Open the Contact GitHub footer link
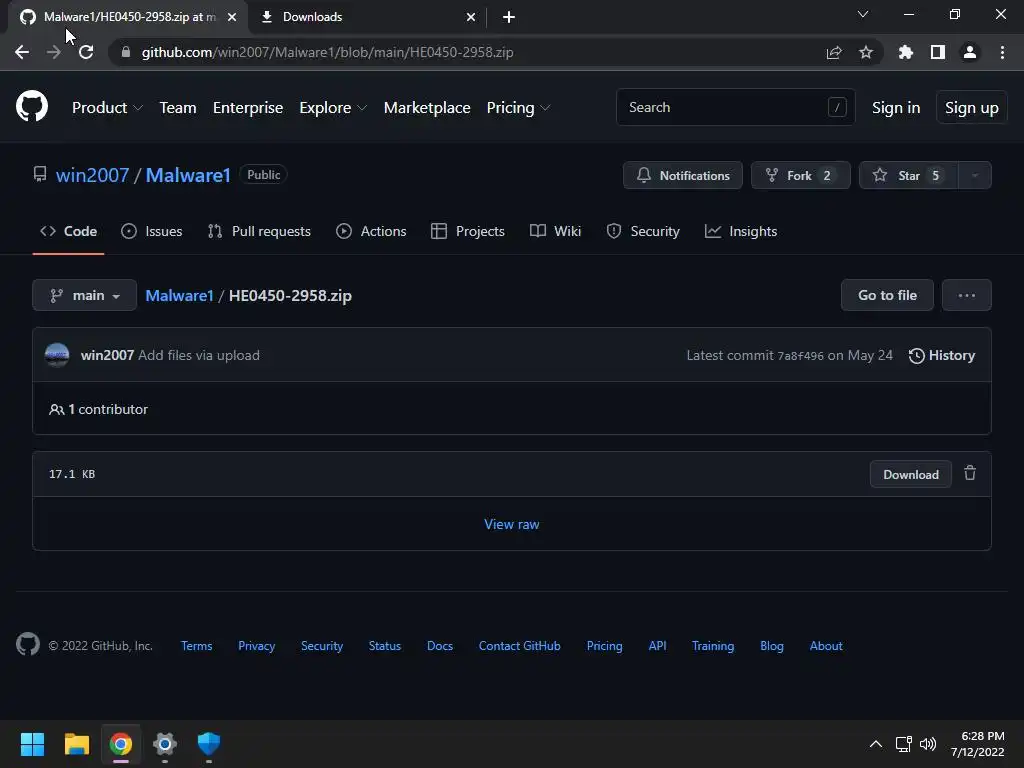The height and width of the screenshot is (768, 1024). pyautogui.click(x=519, y=646)
